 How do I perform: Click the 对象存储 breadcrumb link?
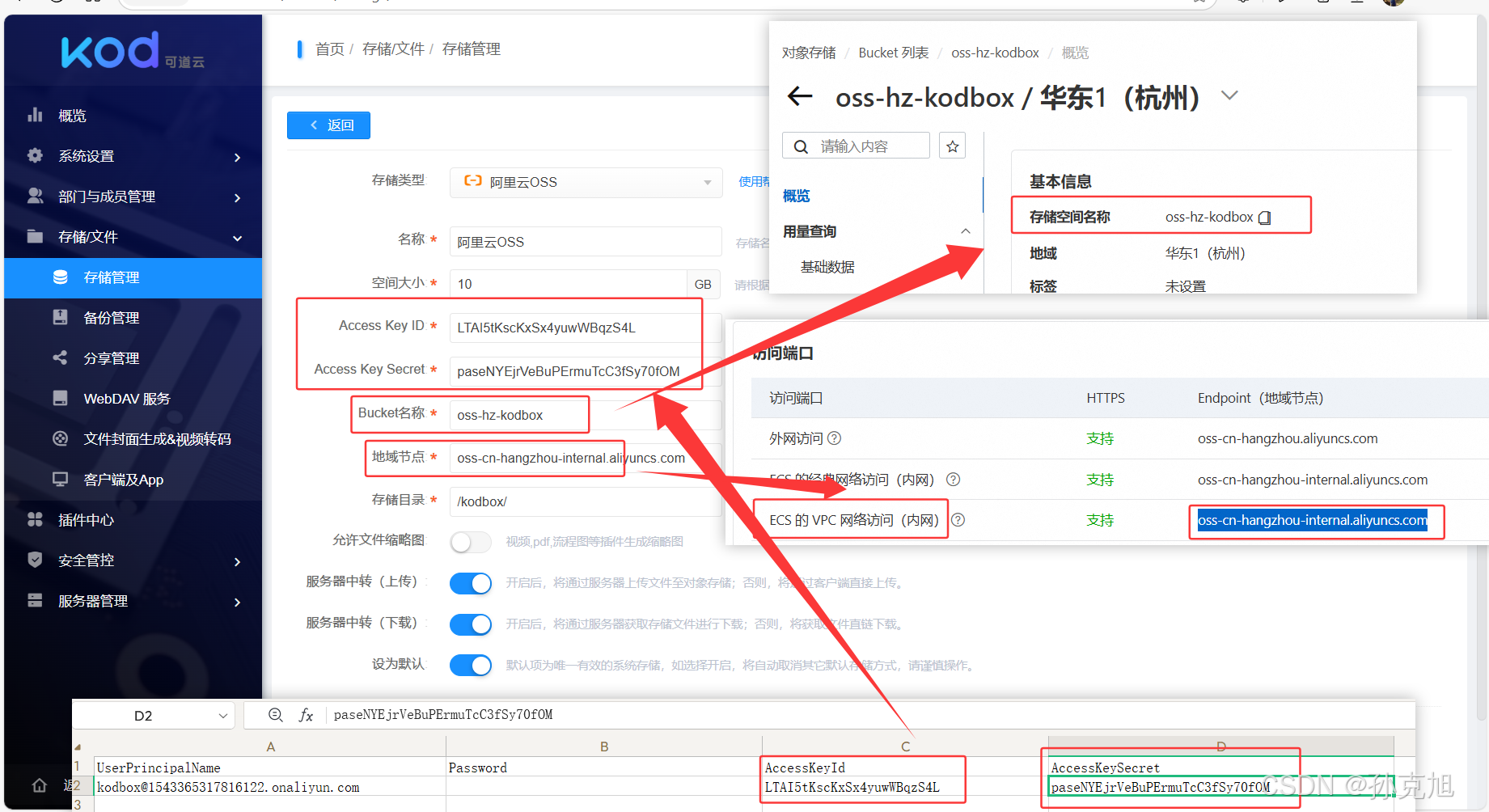(x=809, y=53)
